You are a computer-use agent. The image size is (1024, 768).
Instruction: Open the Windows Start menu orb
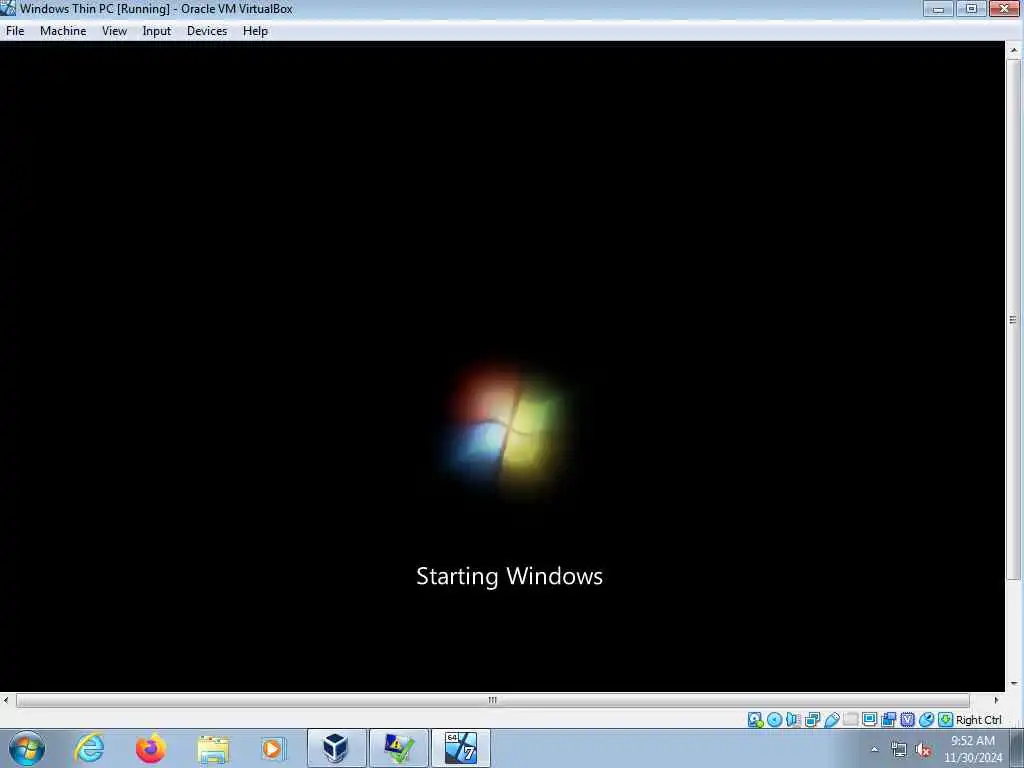[x=27, y=748]
